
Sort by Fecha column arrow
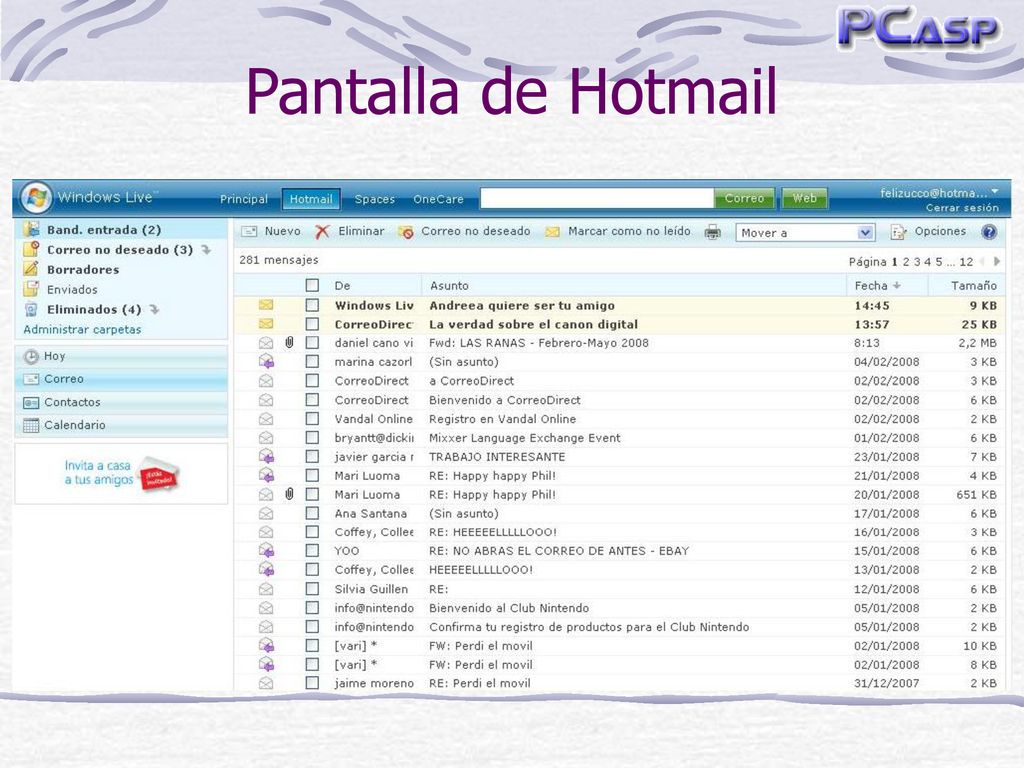(x=897, y=285)
